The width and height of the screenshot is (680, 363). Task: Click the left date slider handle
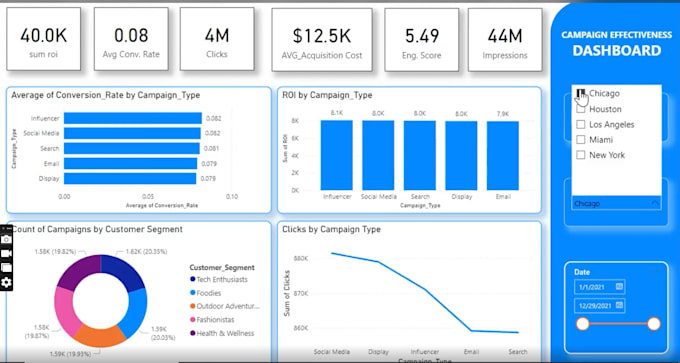point(582,324)
